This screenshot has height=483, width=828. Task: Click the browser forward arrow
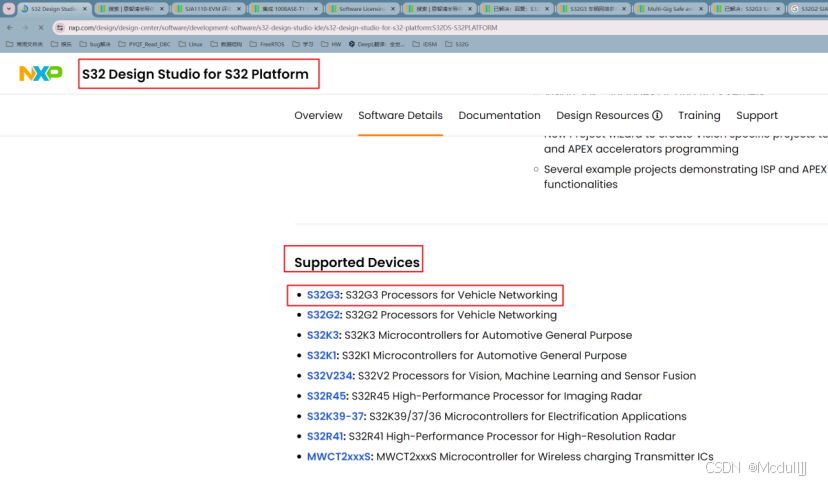tap(25, 27)
